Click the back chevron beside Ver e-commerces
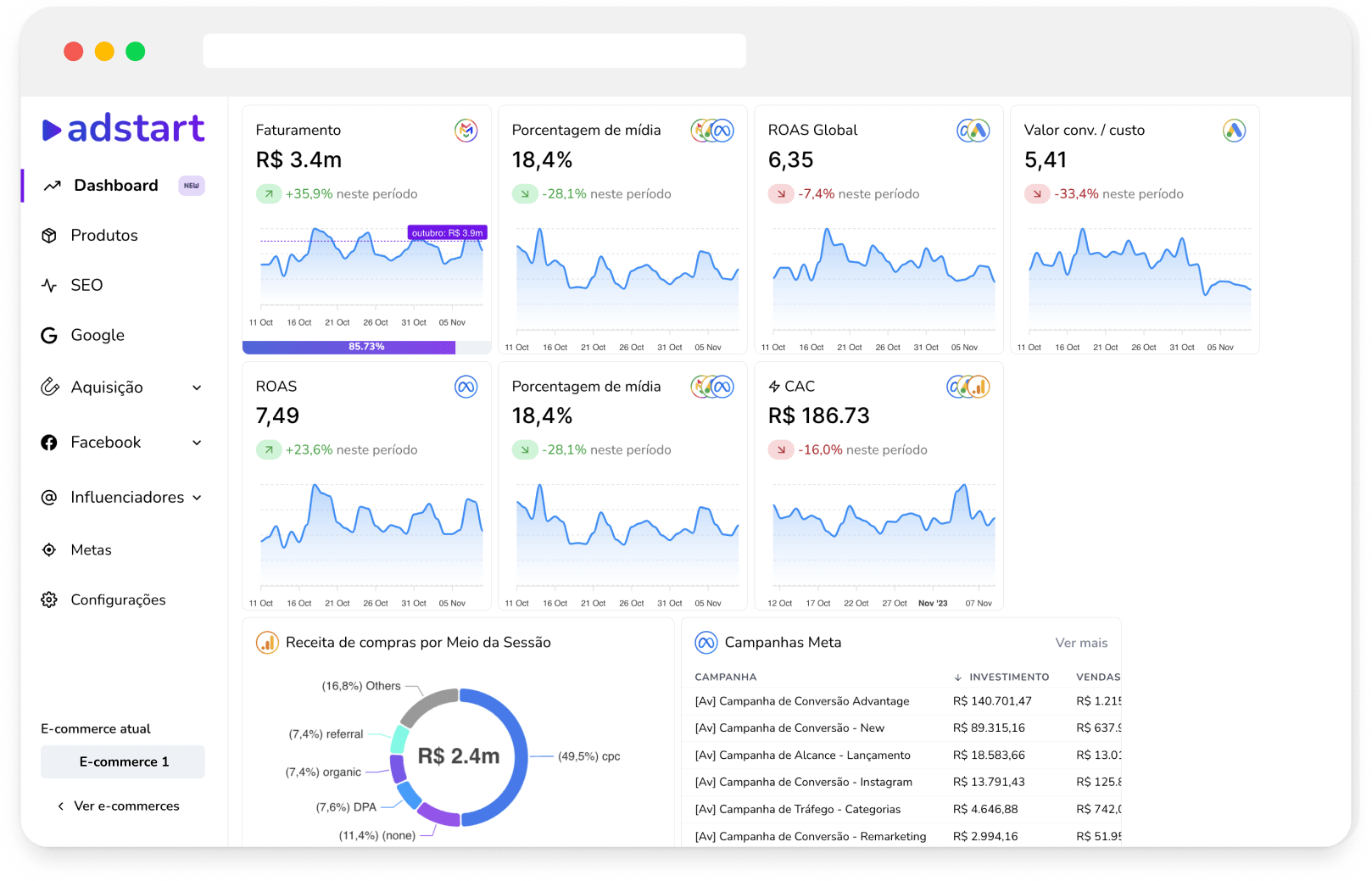Image resolution: width=1372 pixels, height=881 pixels. pyautogui.click(x=60, y=806)
